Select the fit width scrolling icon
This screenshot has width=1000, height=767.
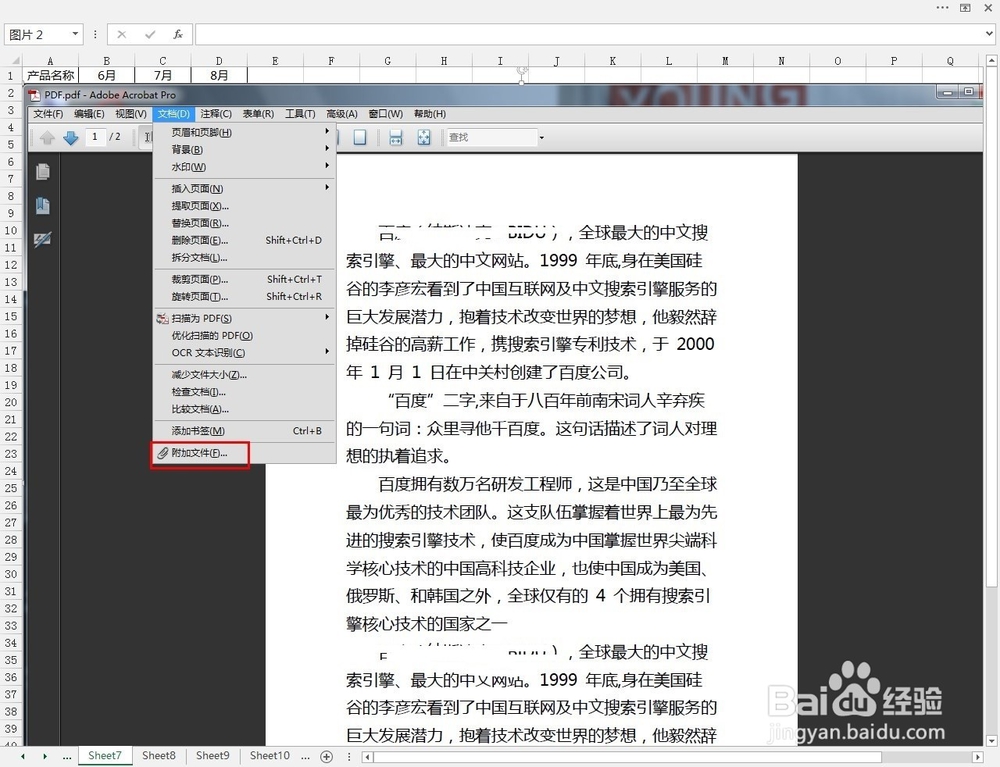[x=396, y=137]
